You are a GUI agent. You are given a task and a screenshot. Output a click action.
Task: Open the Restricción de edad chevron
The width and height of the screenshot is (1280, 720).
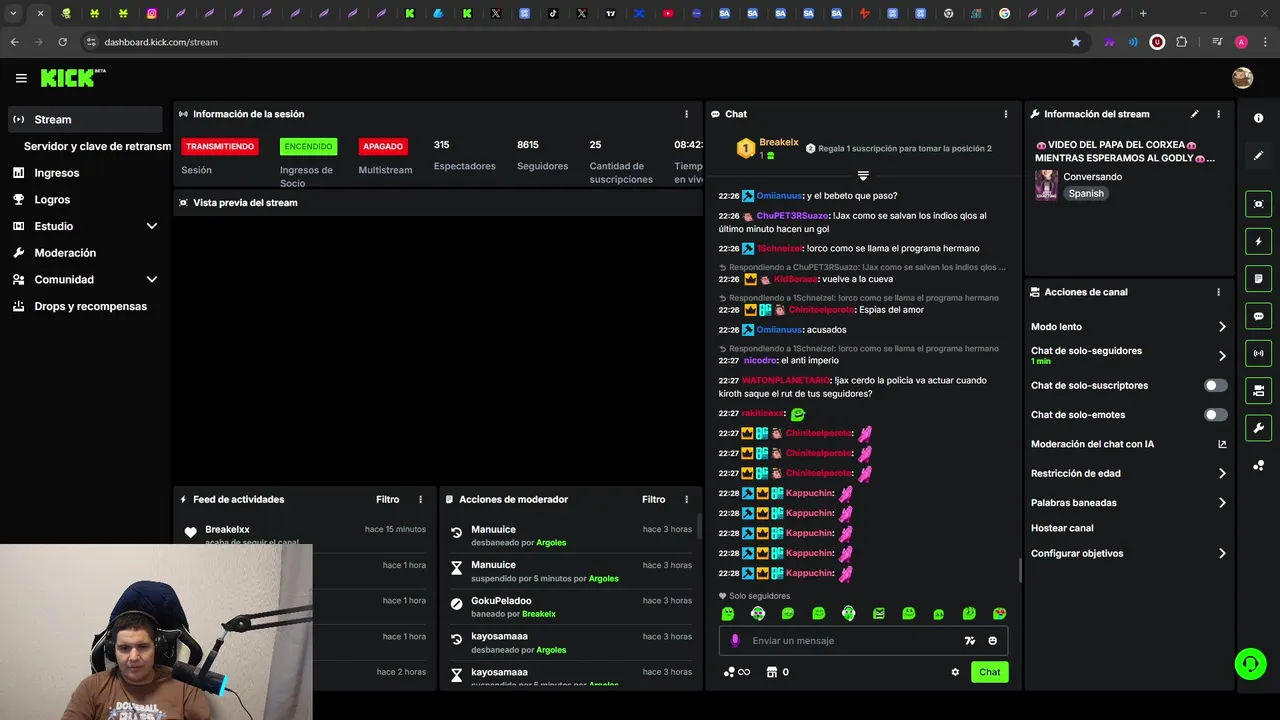[1222, 474]
